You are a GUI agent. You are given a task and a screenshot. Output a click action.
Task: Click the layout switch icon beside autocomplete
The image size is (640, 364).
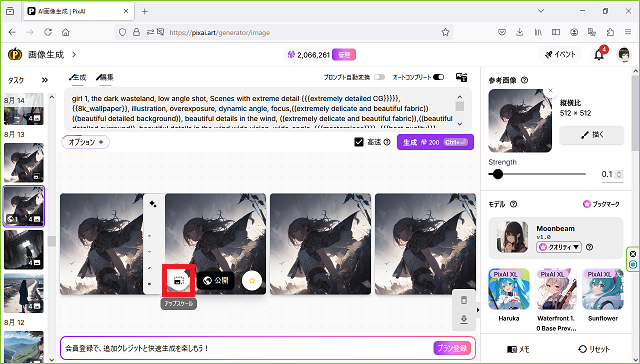point(462,77)
